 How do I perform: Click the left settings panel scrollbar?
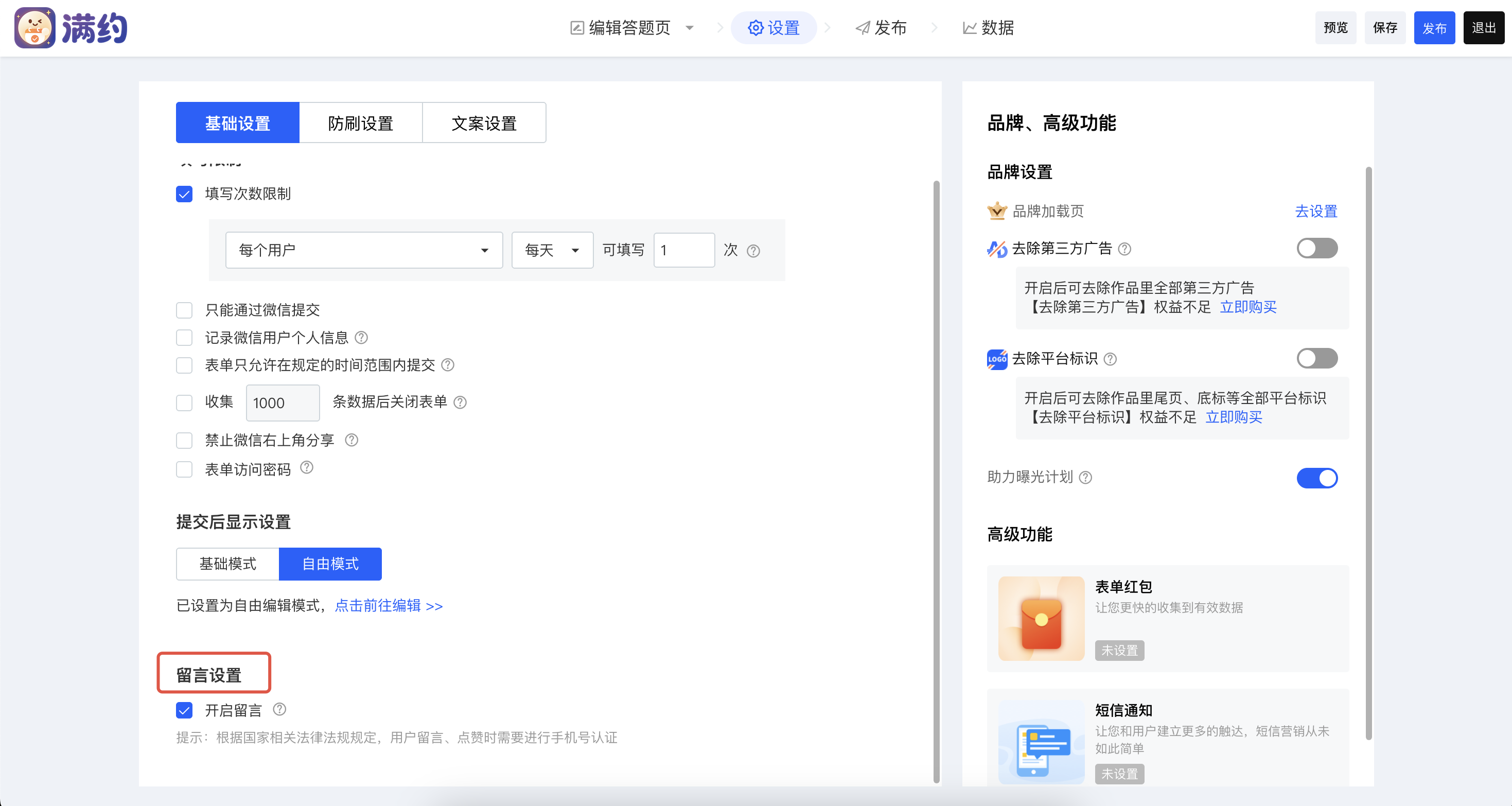[936, 481]
